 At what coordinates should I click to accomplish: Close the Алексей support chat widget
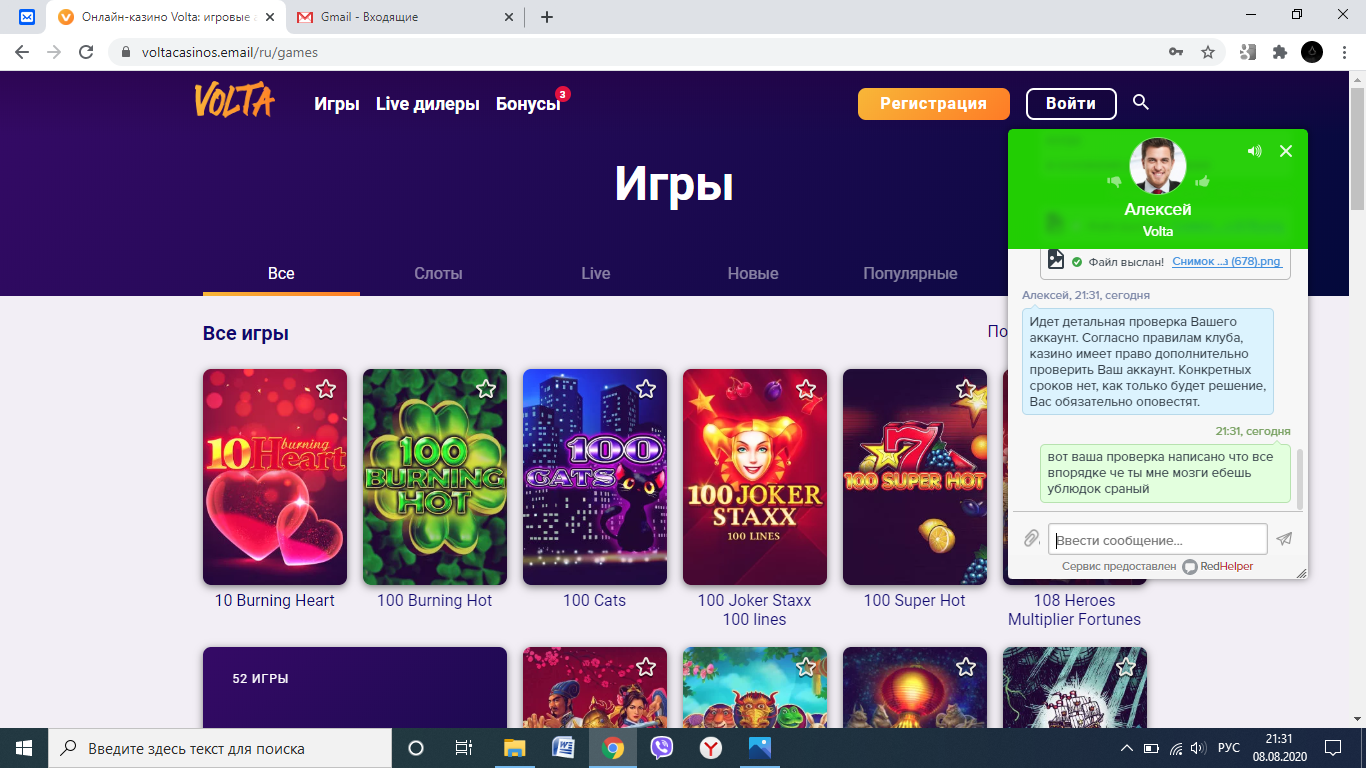click(x=1286, y=151)
